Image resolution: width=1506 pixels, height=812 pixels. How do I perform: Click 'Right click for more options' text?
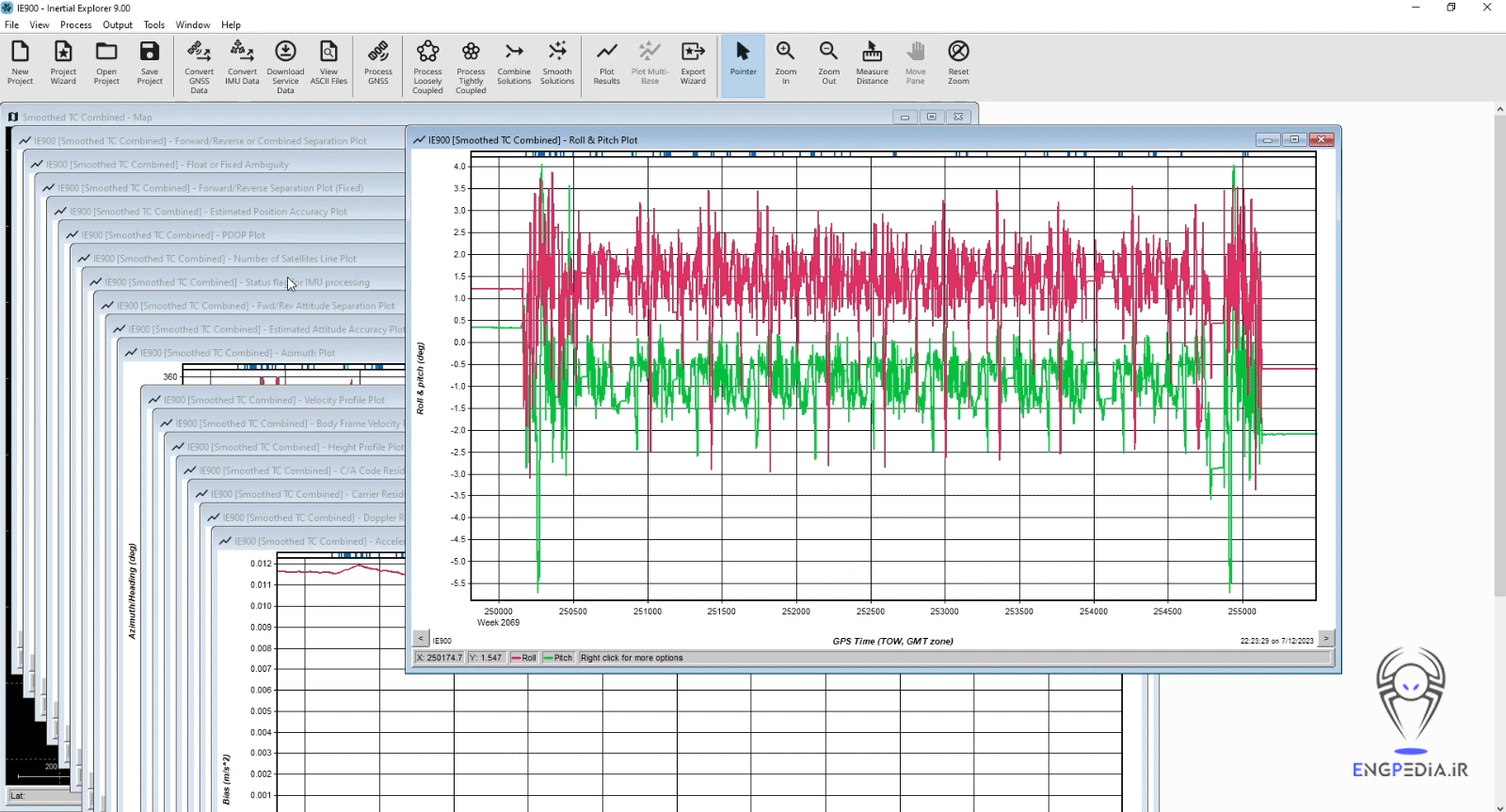click(x=632, y=658)
